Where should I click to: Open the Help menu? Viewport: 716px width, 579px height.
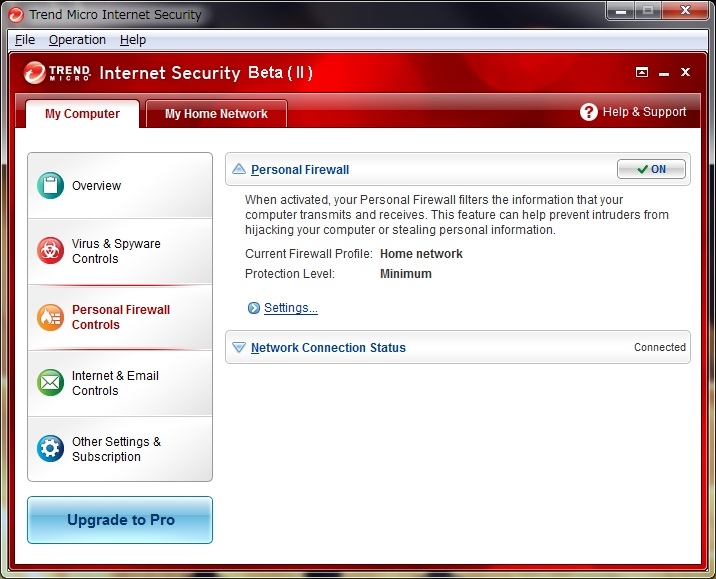point(133,40)
